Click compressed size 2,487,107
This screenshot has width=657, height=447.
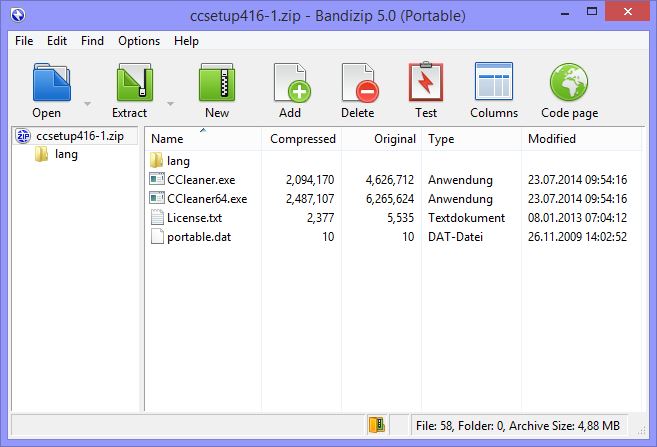tap(310, 199)
